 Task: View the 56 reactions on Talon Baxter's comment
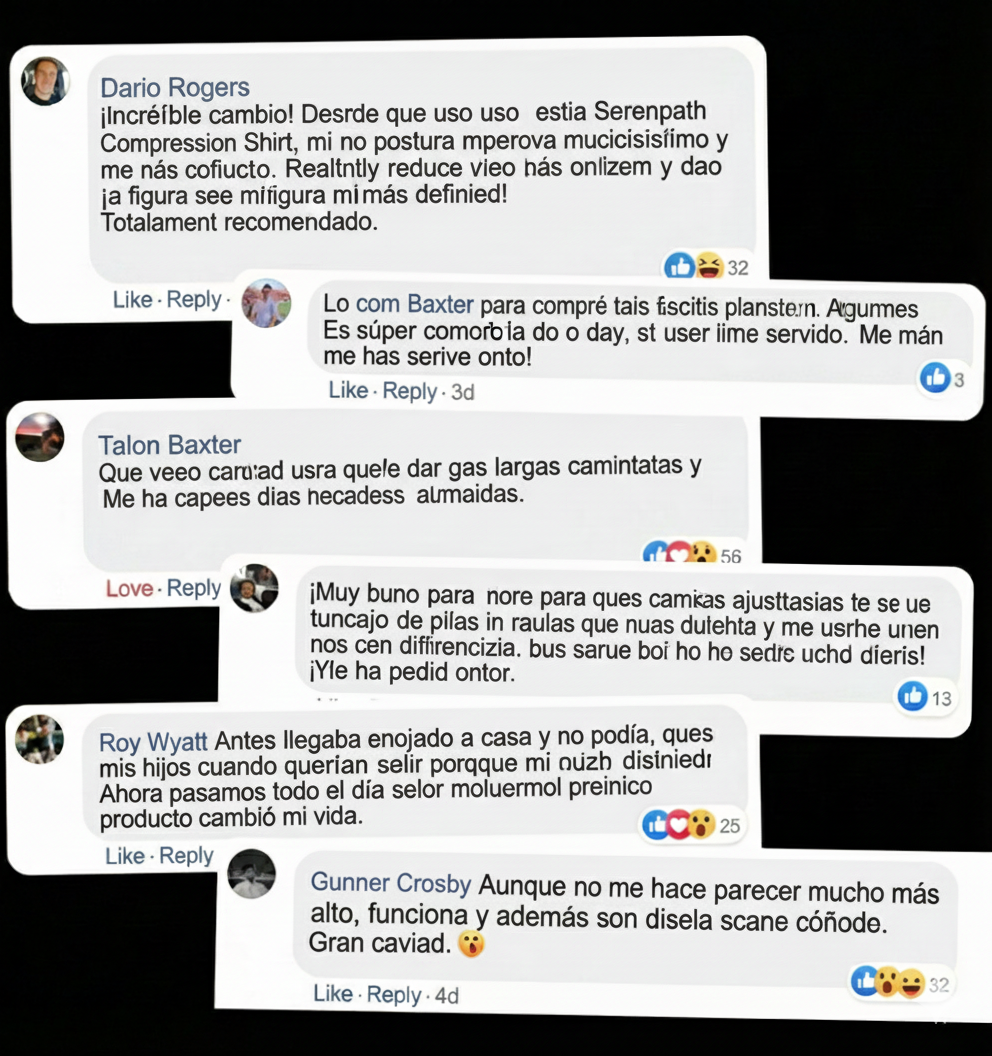click(x=692, y=554)
